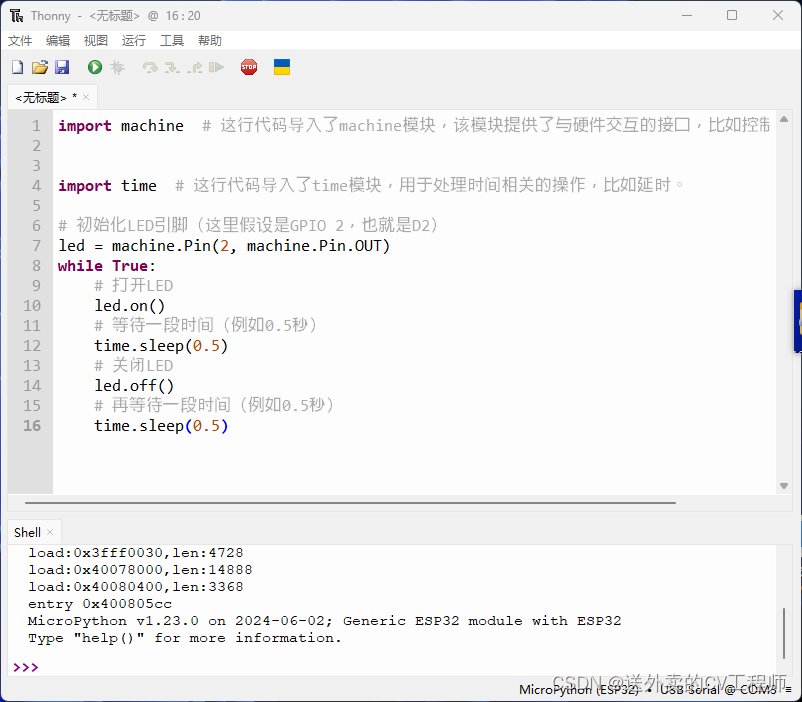
Task: Click the 'import machine' code line
Action: click(x=121, y=125)
